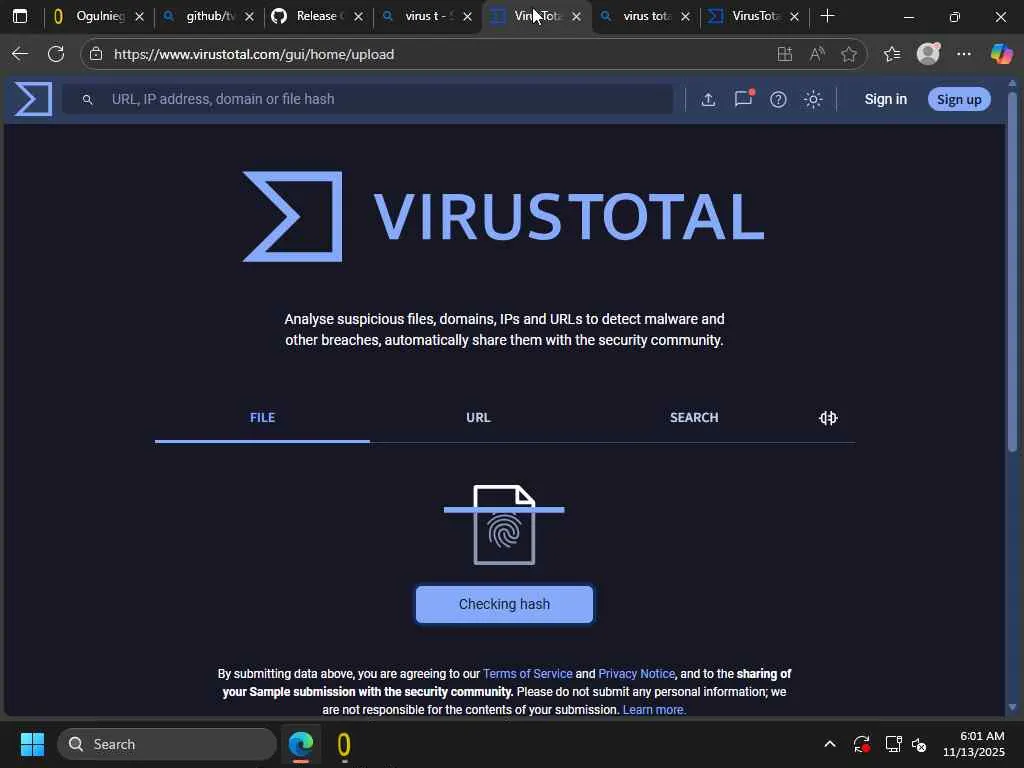This screenshot has width=1024, height=768.
Task: Open the tab actions menu icon
Action: coord(20,16)
